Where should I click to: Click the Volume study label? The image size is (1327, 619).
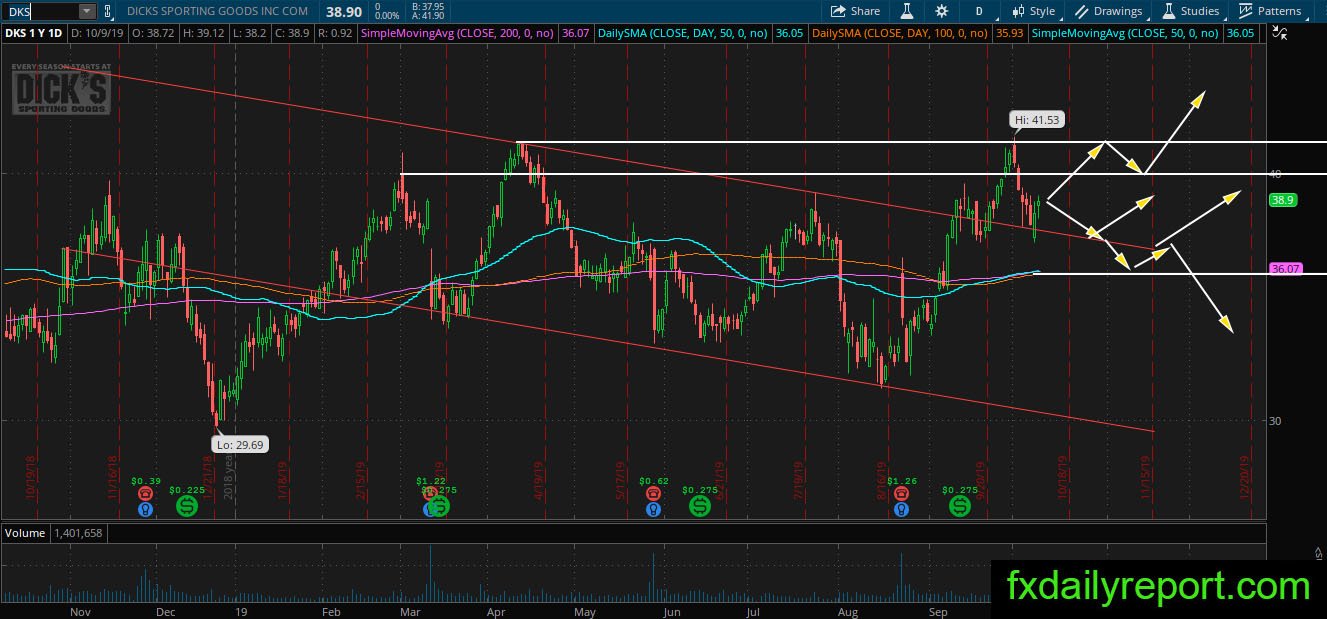tap(25, 533)
